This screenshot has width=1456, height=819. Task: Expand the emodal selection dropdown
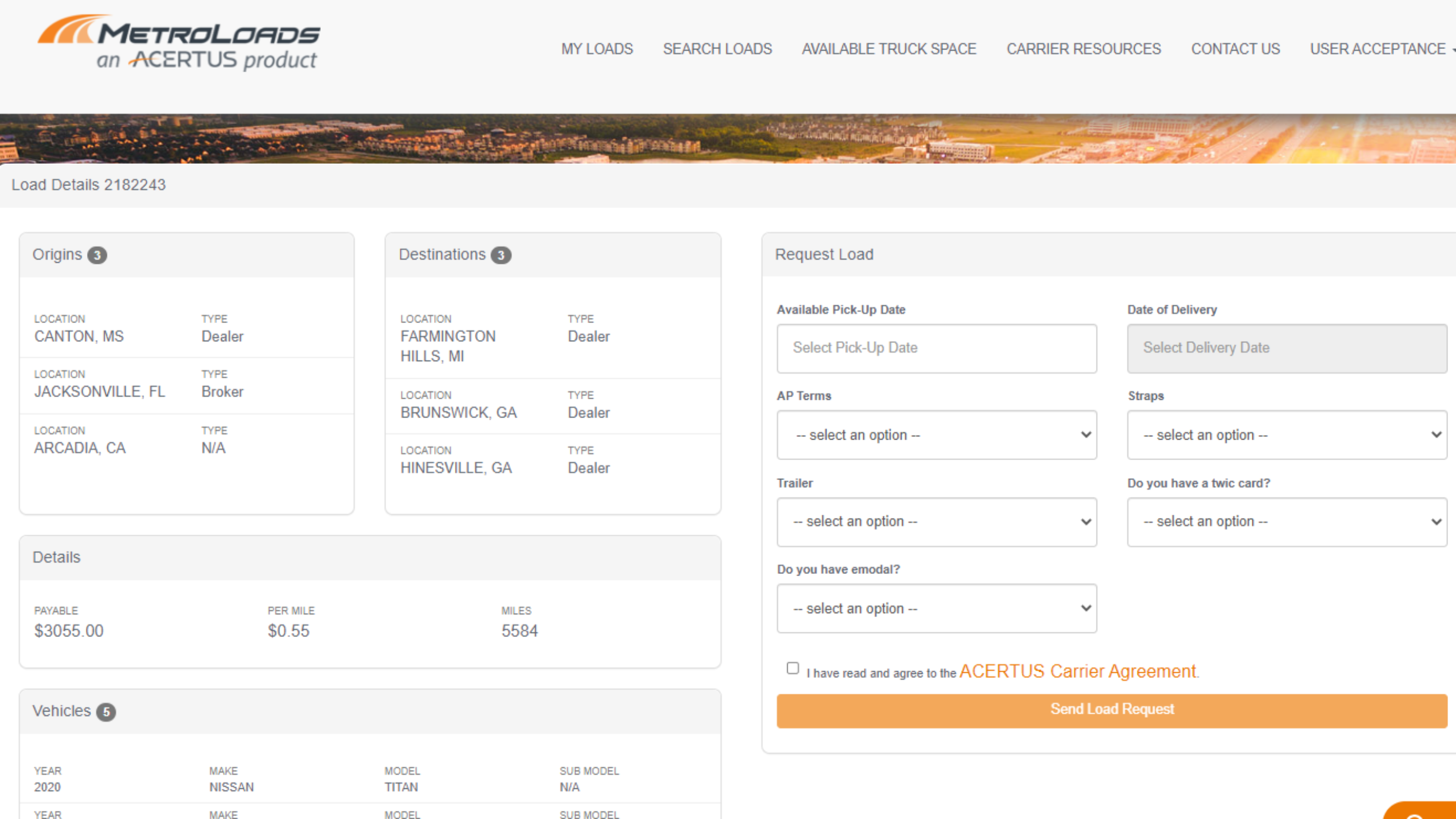pos(936,608)
